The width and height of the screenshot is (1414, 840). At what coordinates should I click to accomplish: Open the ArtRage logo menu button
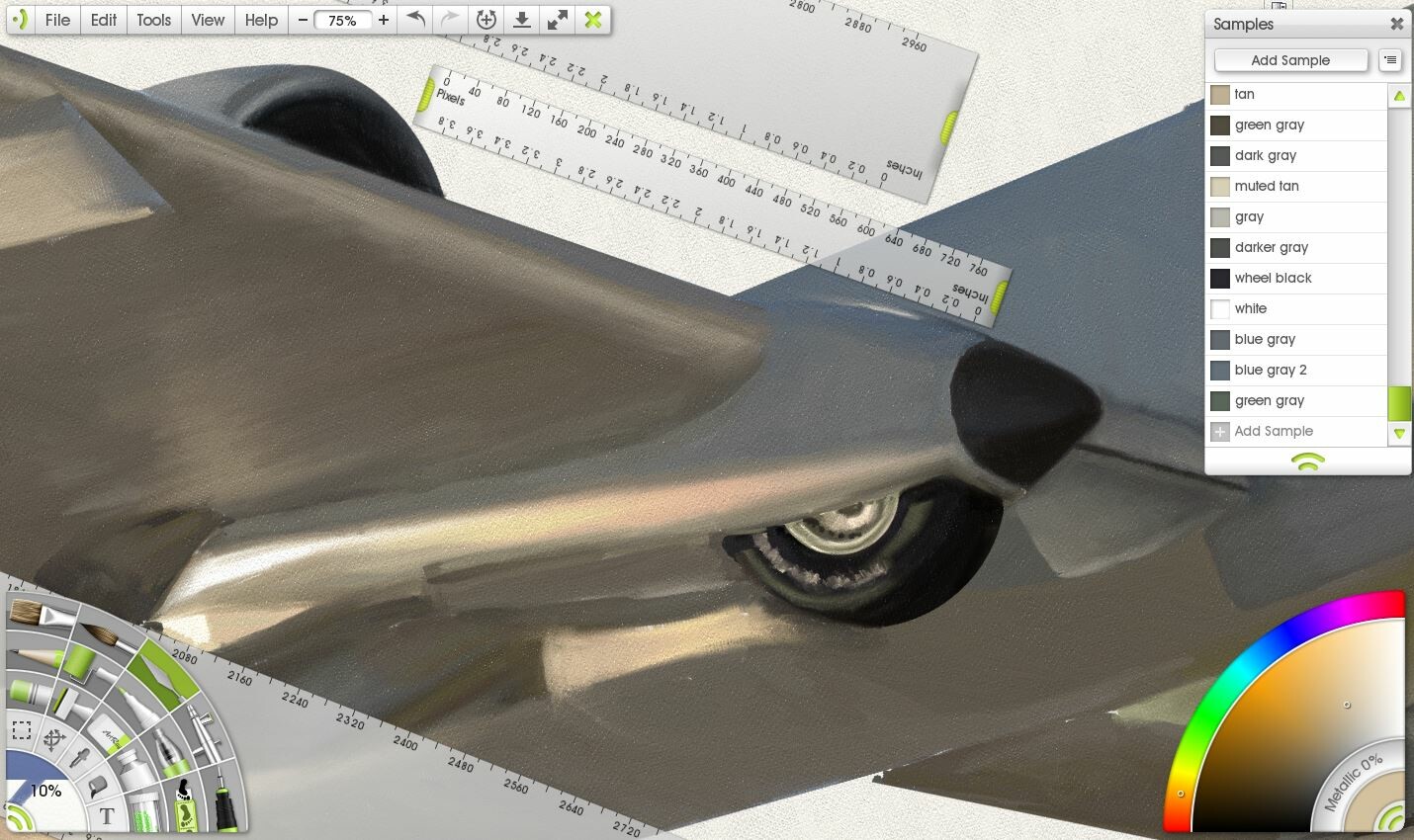20,20
